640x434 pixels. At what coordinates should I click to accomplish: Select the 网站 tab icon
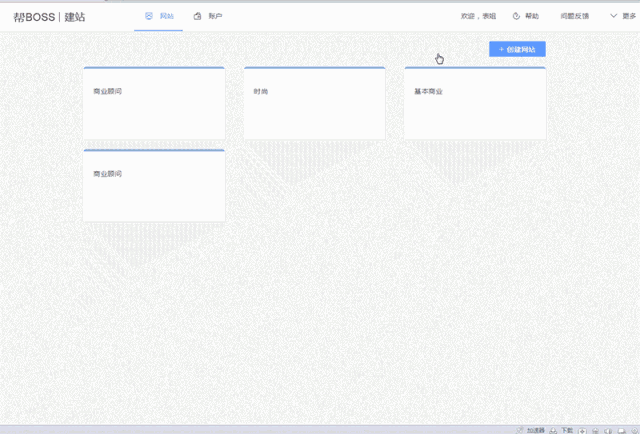149,16
